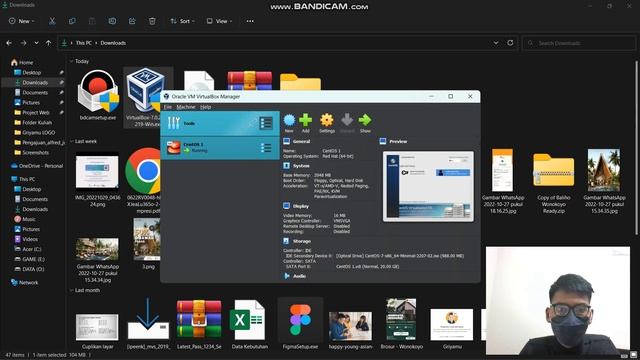Open Network in navigation pane

click(x=28, y=282)
